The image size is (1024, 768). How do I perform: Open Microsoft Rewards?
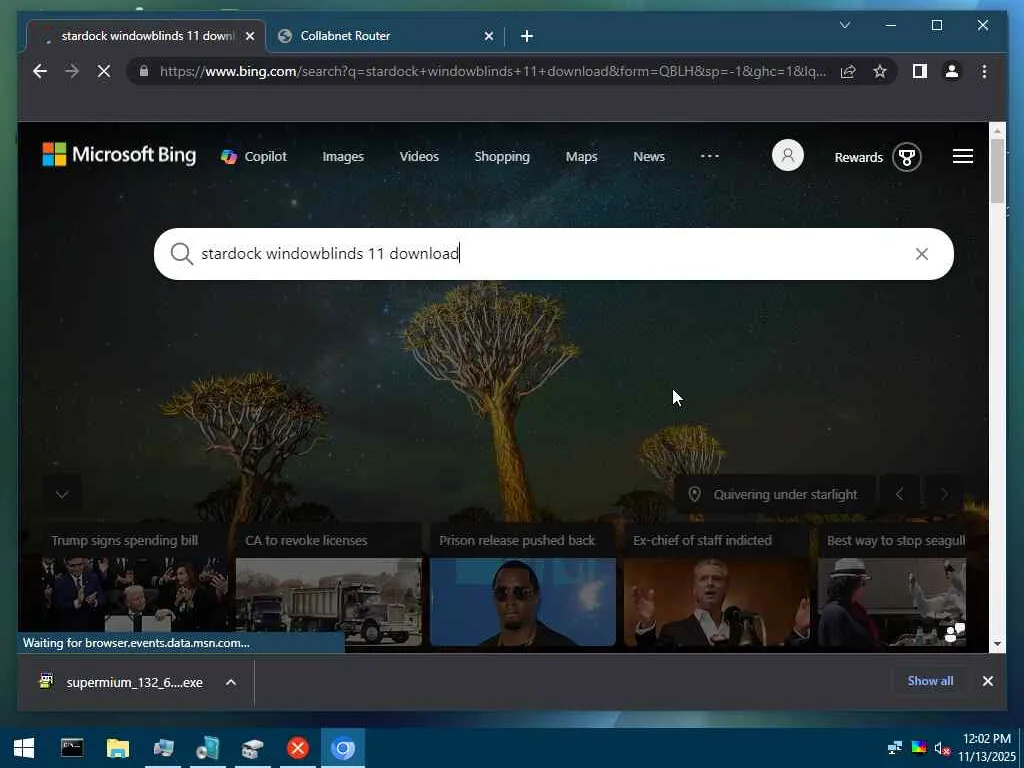[x=878, y=157]
